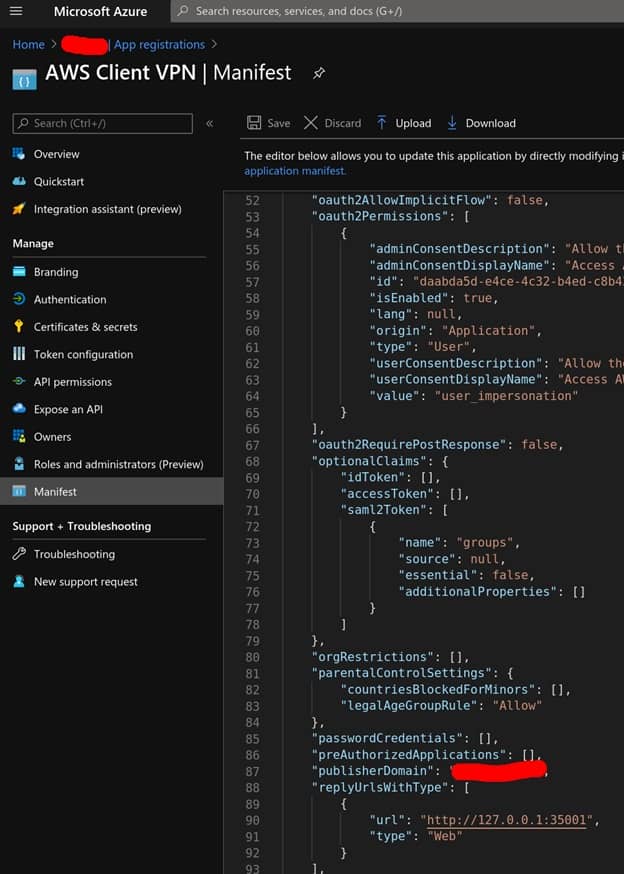Screen dimensions: 624x874
Task: Click the Discard button label
Action: (342, 123)
